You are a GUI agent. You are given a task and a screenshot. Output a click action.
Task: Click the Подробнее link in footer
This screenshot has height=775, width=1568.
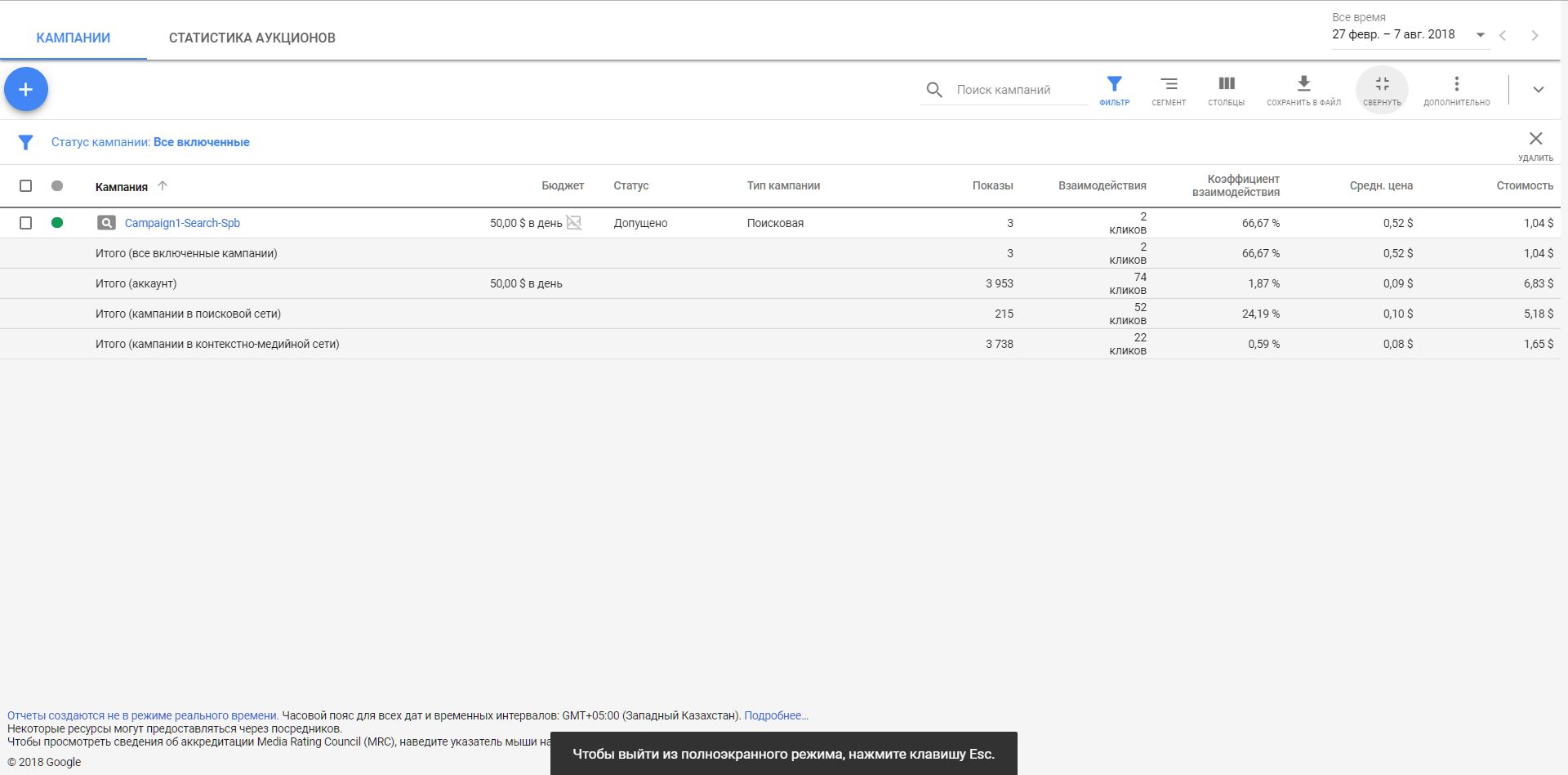click(776, 715)
